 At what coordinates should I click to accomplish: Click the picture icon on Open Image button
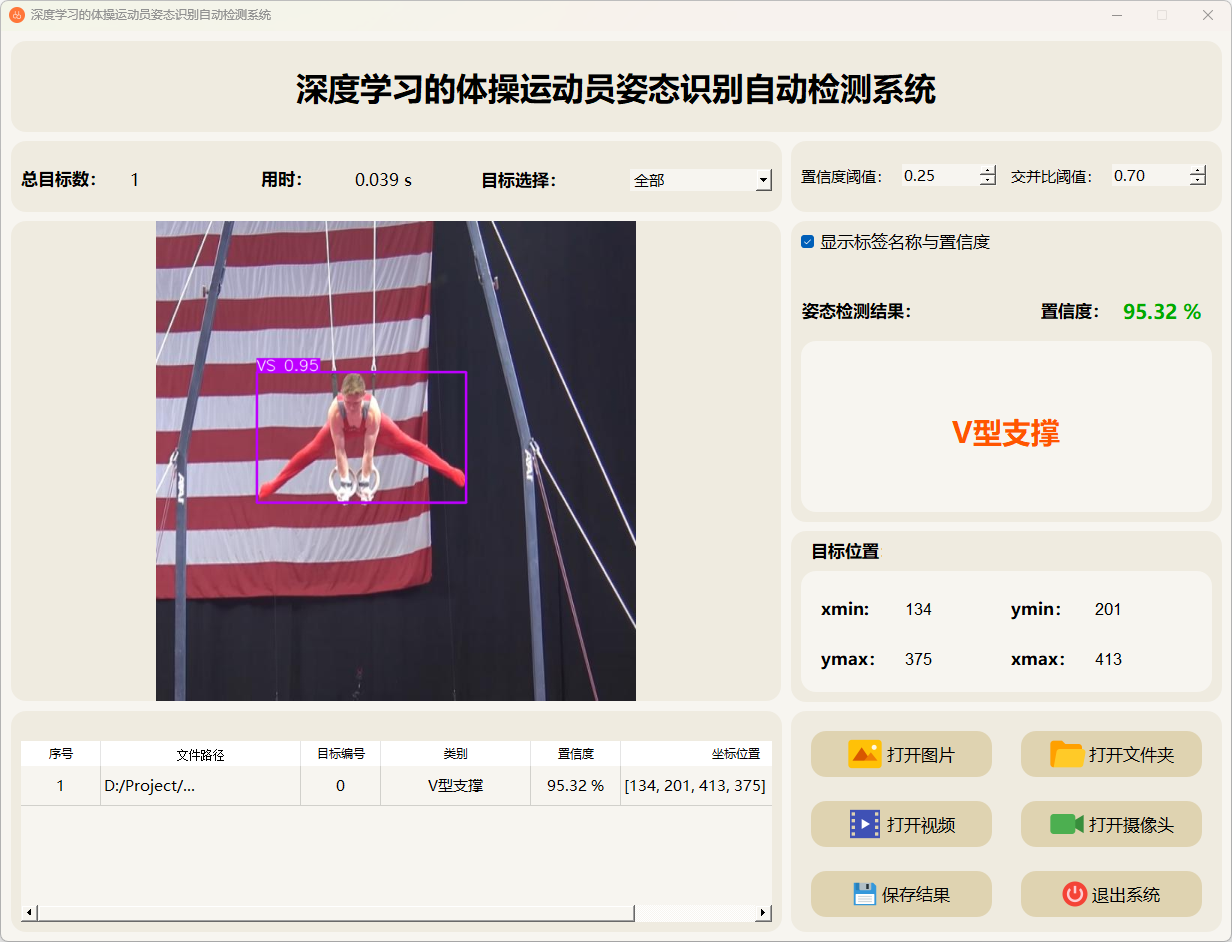(x=864, y=754)
